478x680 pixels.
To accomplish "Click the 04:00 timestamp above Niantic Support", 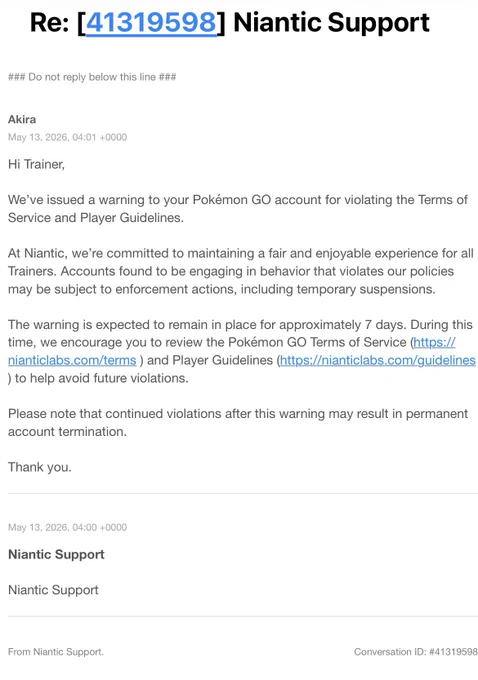I will point(67,527).
